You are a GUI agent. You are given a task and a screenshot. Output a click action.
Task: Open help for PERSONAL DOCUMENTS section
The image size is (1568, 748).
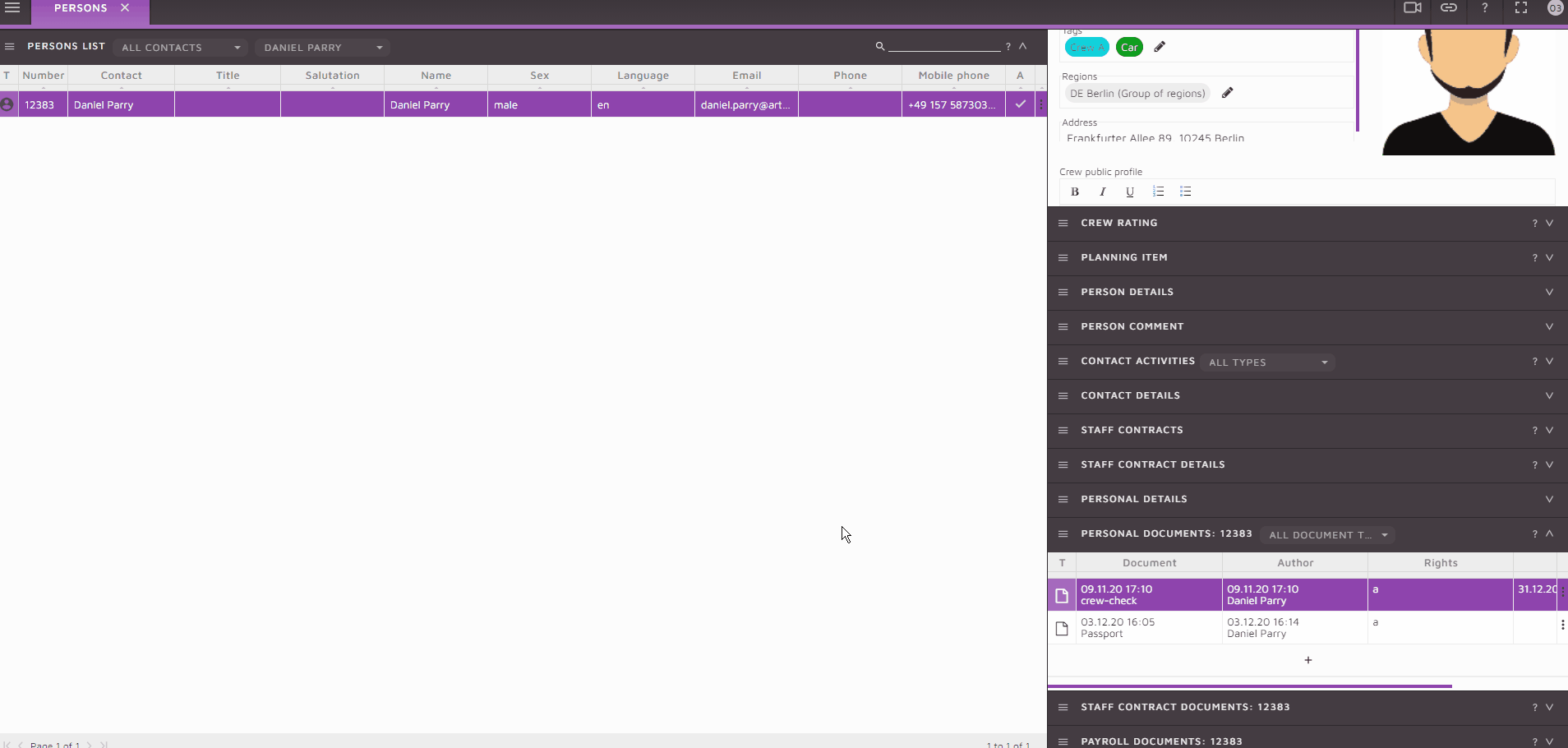tap(1534, 534)
